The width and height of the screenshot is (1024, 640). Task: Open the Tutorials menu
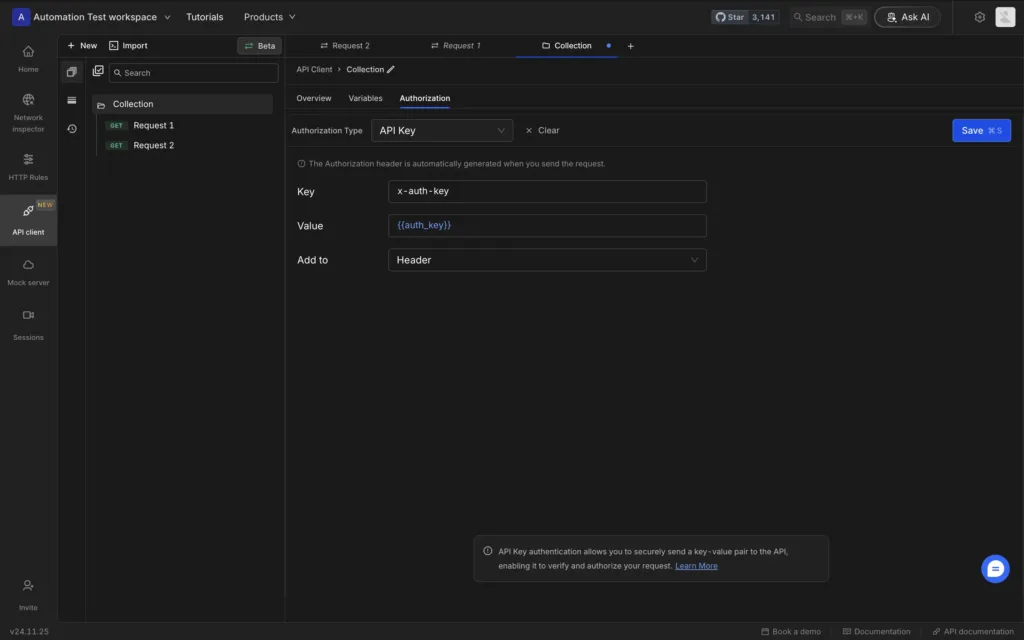click(204, 17)
